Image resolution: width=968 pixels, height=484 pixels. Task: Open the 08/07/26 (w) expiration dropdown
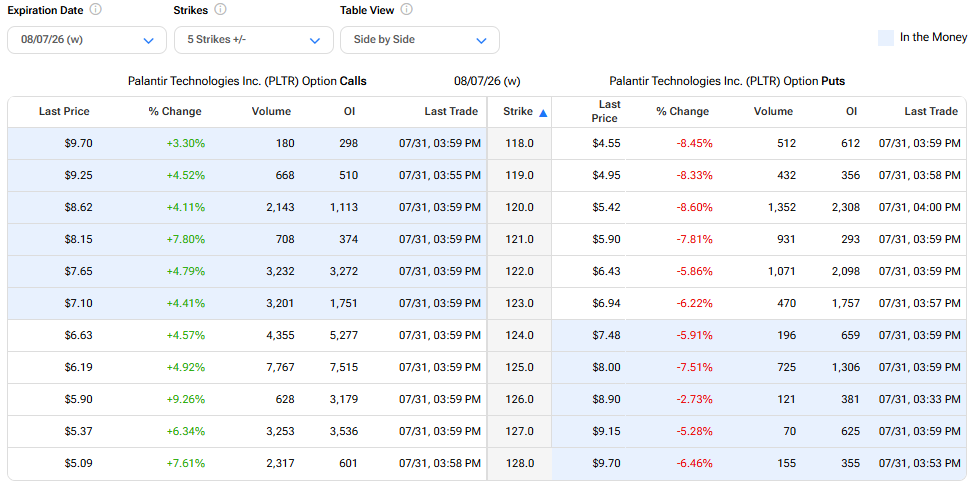pos(87,40)
